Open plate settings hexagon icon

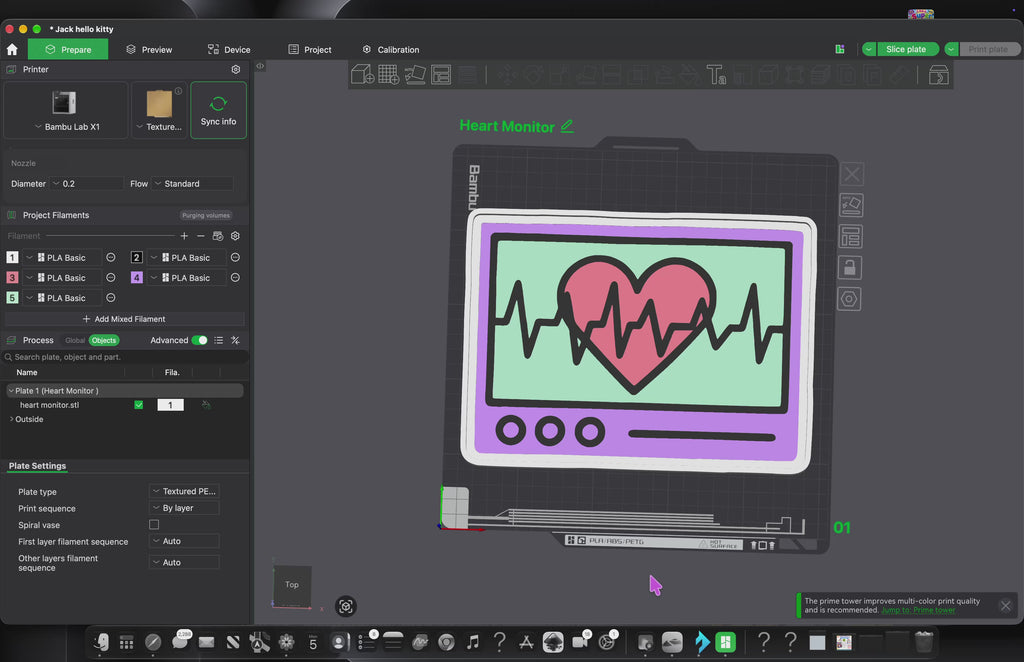point(849,299)
